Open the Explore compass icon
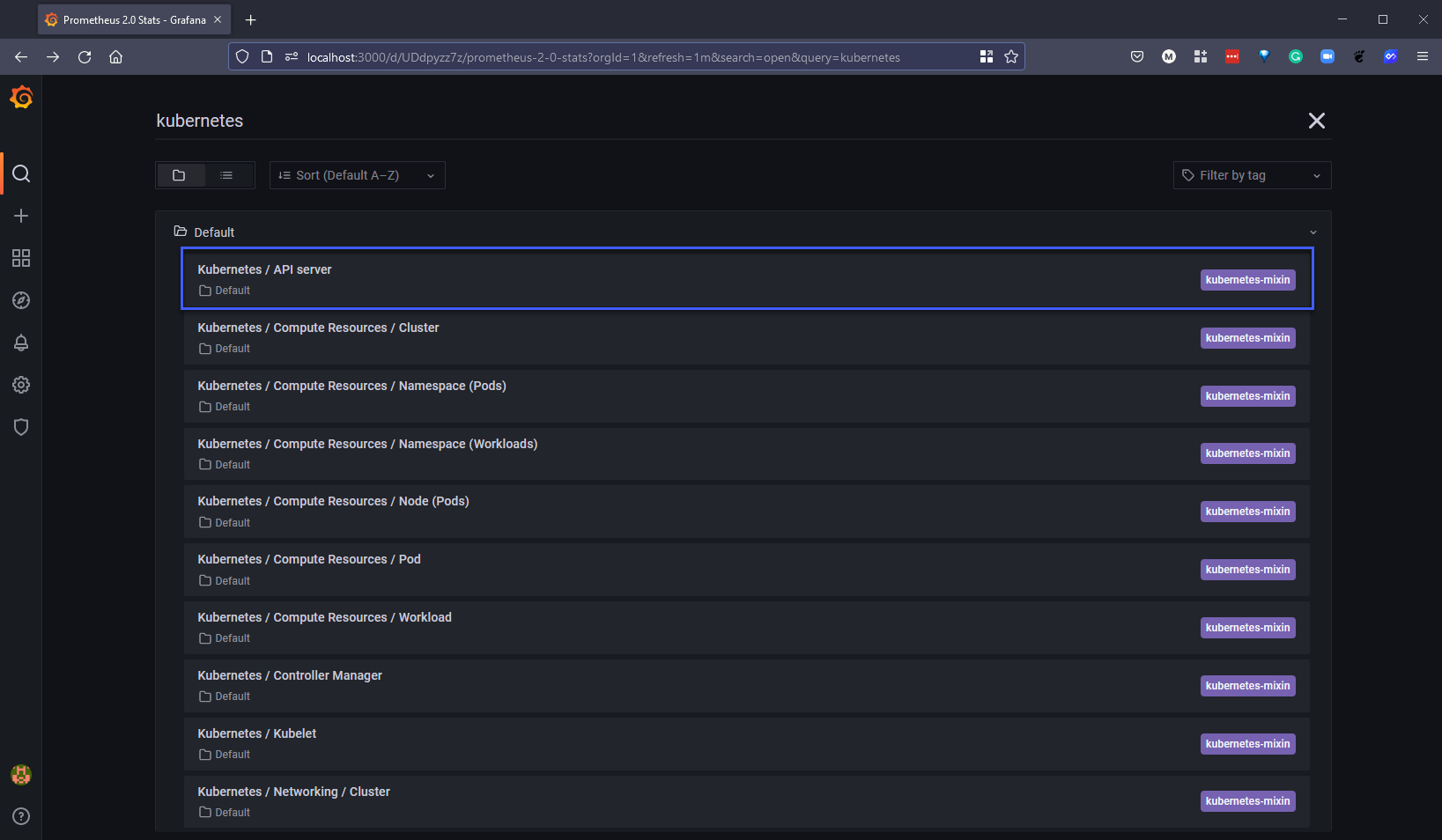Image resolution: width=1442 pixels, height=840 pixels. 21,300
